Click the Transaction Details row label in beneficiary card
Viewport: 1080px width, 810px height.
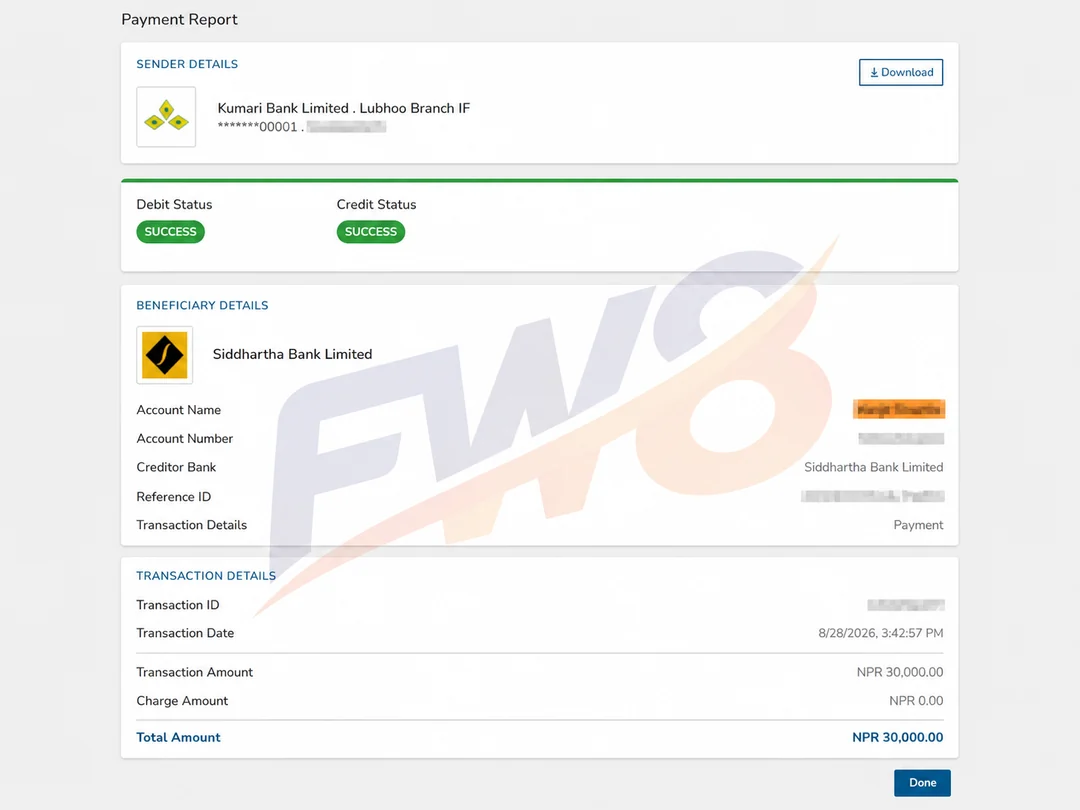(x=191, y=525)
